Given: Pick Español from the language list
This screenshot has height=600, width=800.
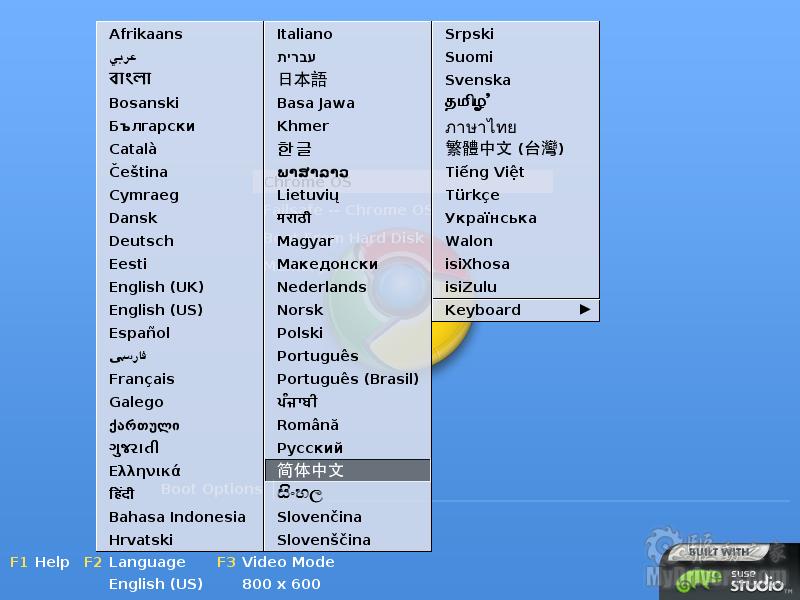Looking at the screenshot, I should click(x=139, y=333).
